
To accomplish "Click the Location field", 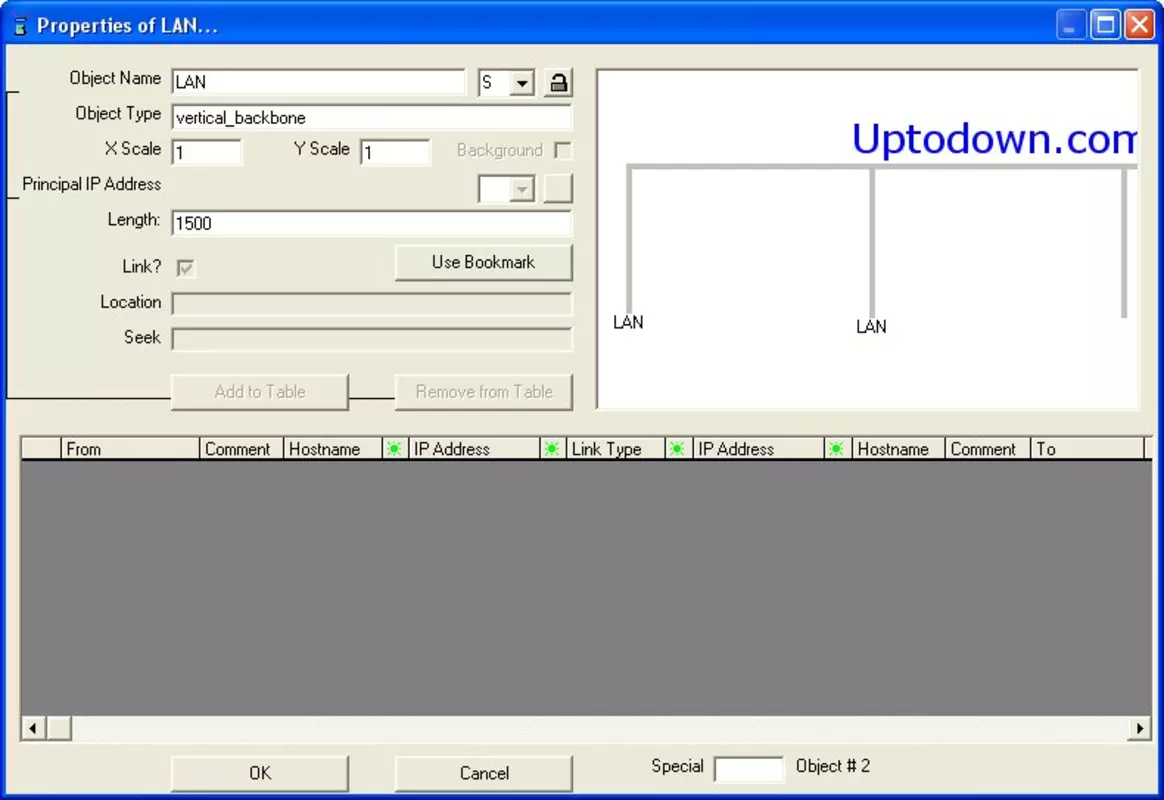I will coord(372,303).
